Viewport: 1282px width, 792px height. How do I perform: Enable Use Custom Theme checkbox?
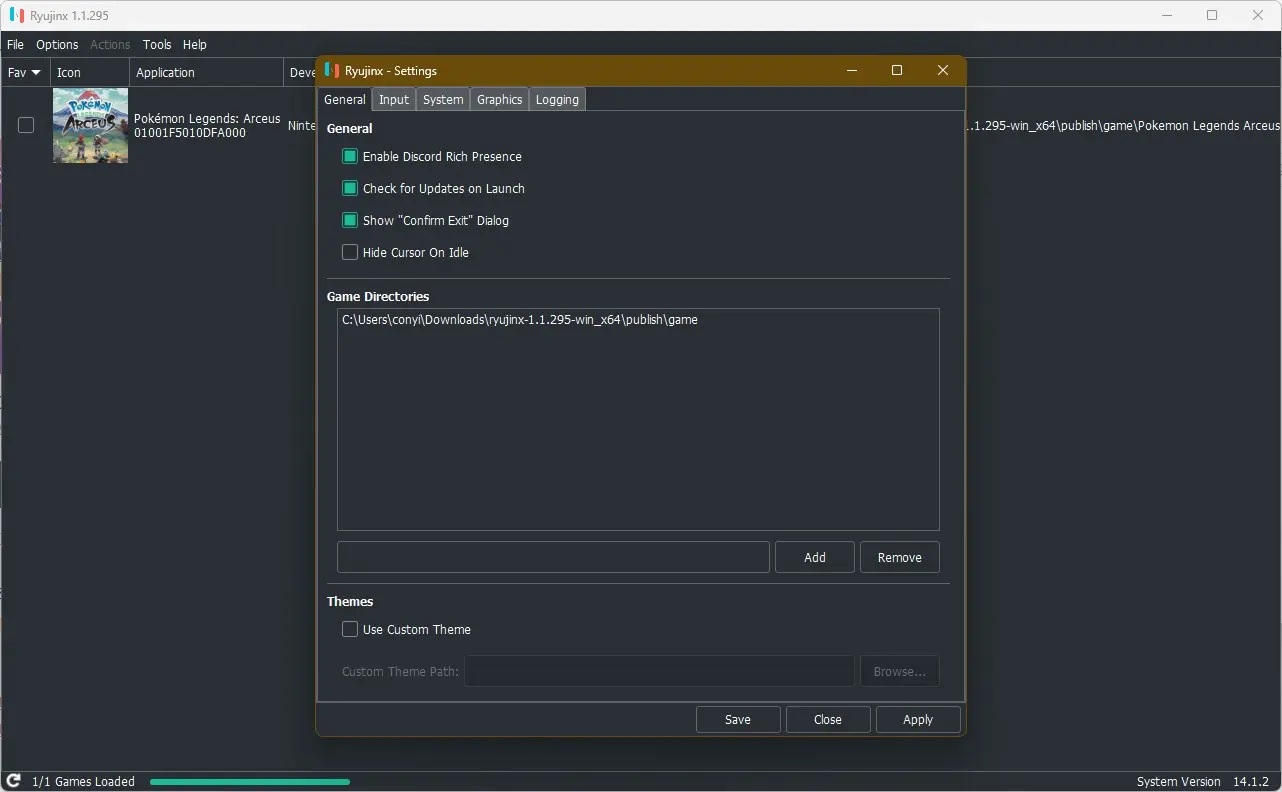point(350,629)
